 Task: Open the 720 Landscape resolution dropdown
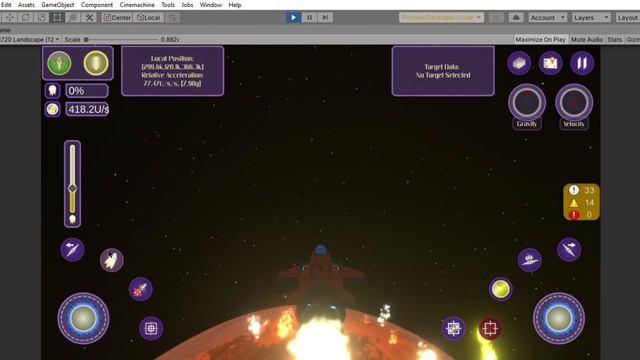coord(30,40)
